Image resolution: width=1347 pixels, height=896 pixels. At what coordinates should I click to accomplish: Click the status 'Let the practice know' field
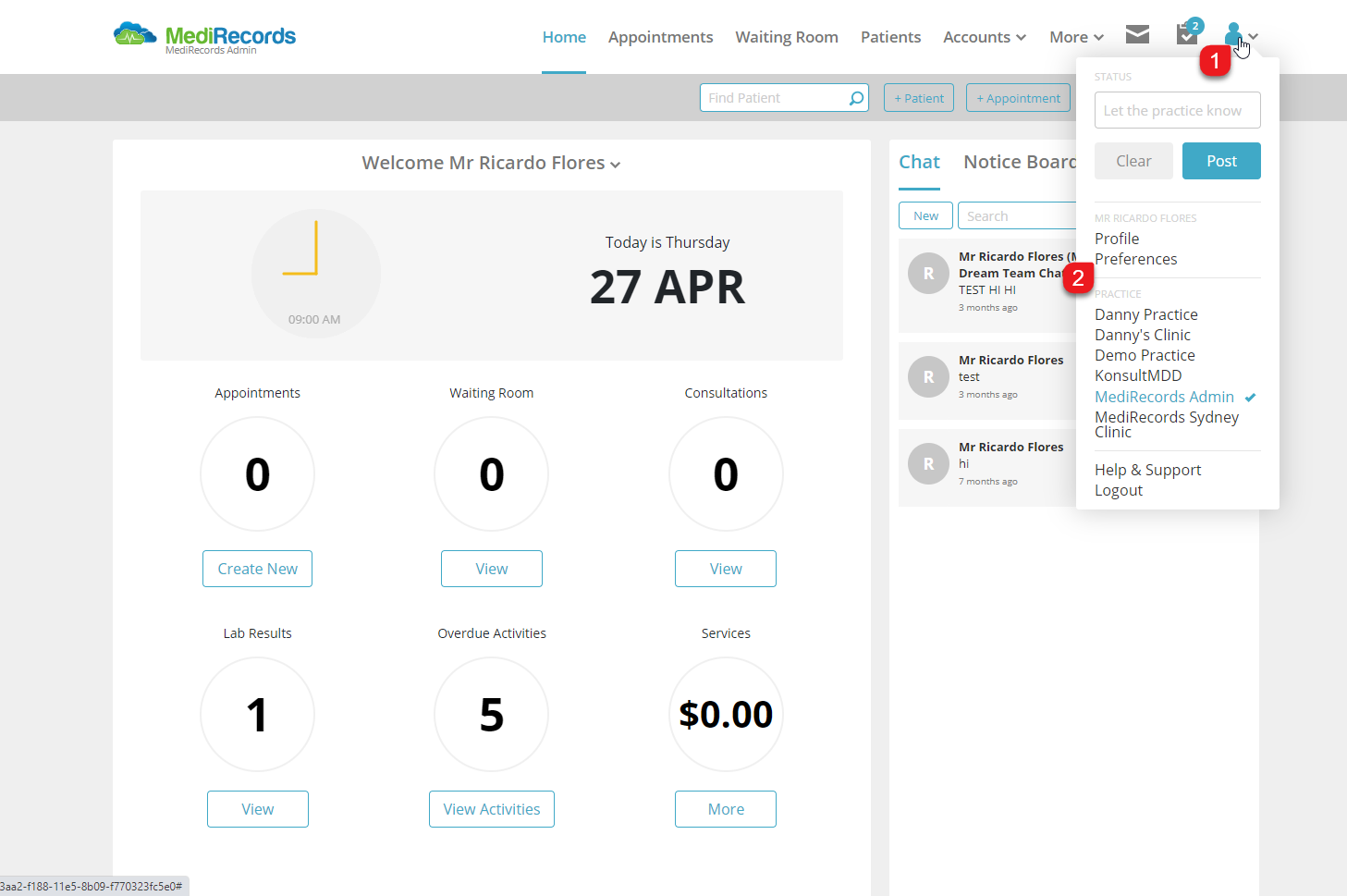[1177, 110]
